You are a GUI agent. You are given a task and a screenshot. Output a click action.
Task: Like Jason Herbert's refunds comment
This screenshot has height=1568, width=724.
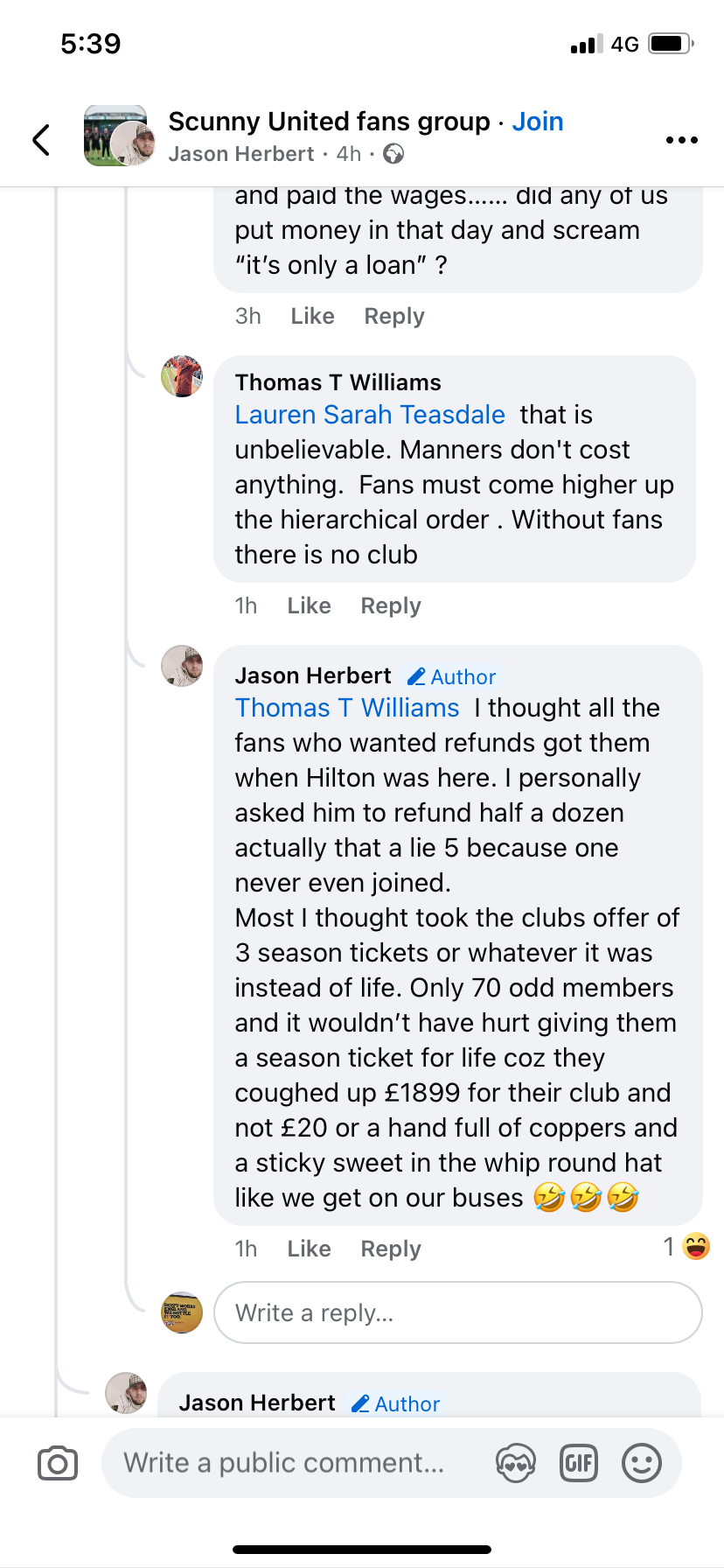coord(309,1249)
